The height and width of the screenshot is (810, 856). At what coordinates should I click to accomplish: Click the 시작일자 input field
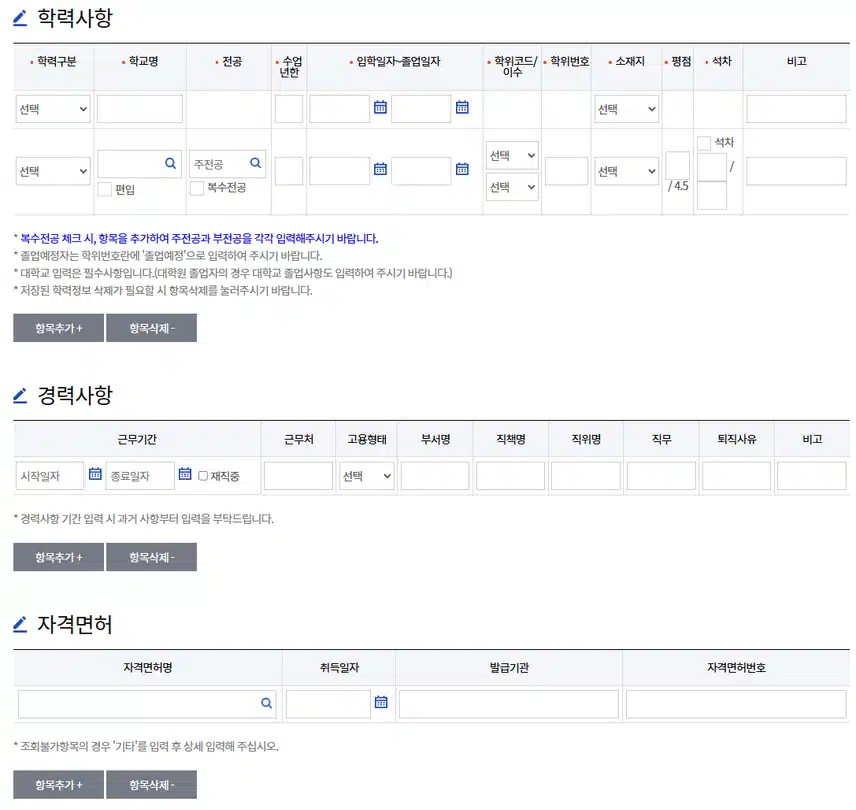(50, 476)
